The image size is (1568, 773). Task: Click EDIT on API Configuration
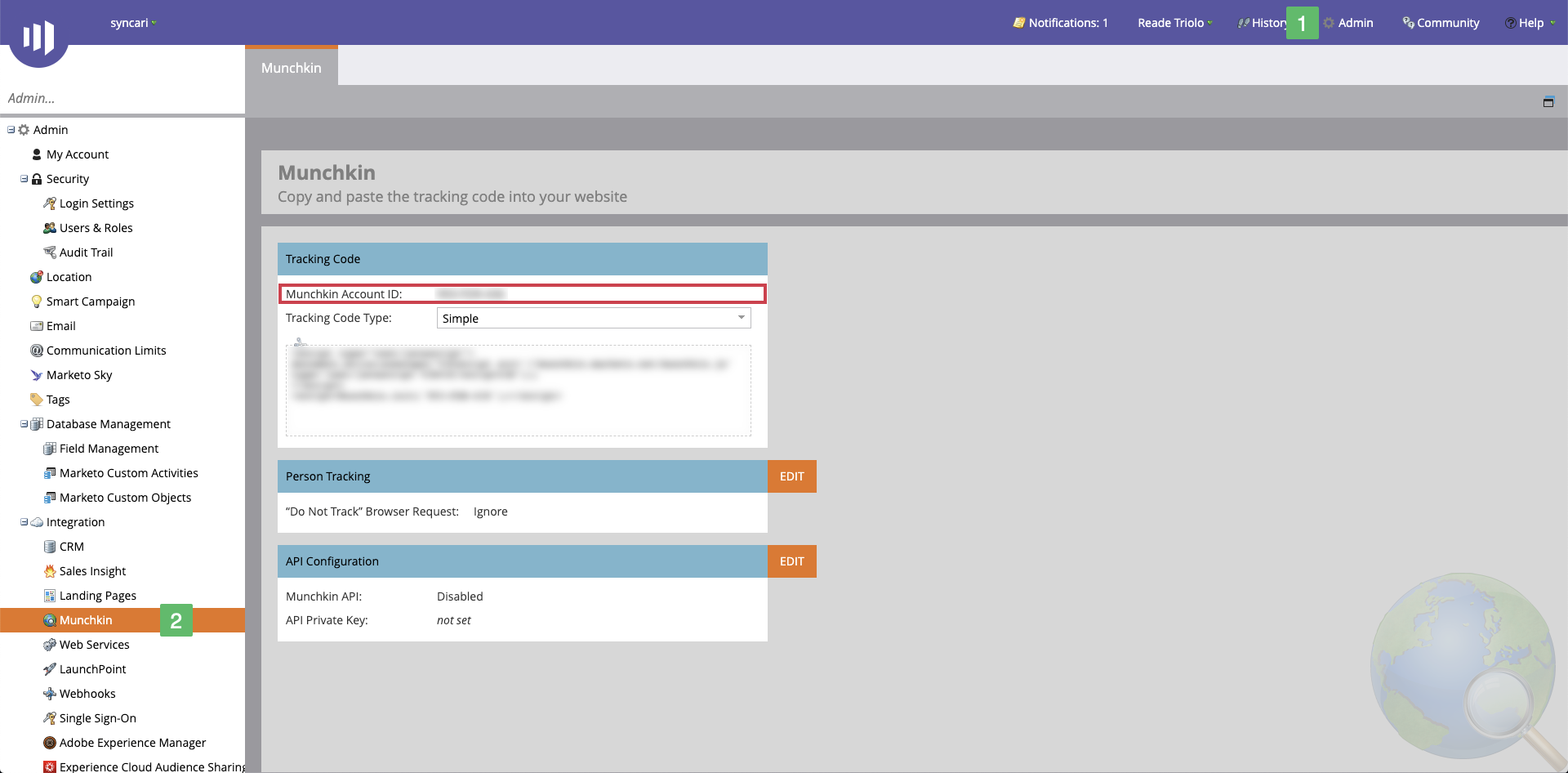pos(791,561)
